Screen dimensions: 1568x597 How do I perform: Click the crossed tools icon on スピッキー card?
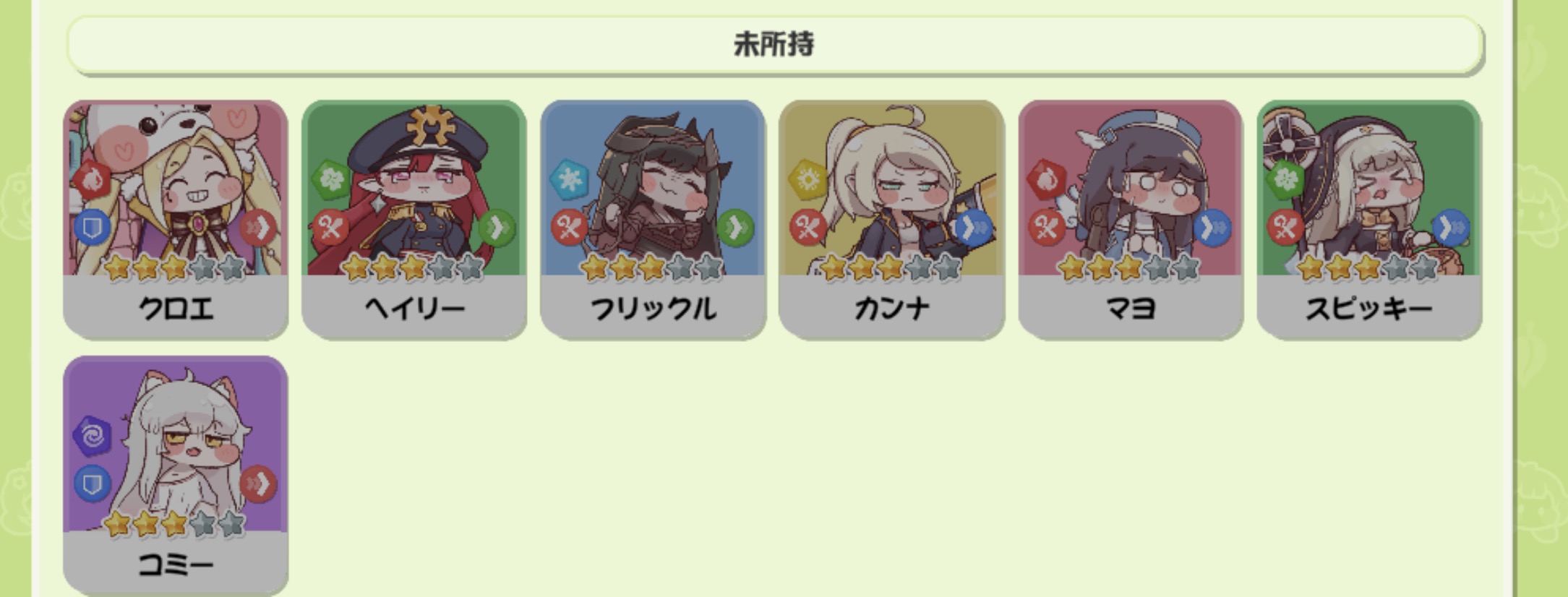pos(1285,228)
